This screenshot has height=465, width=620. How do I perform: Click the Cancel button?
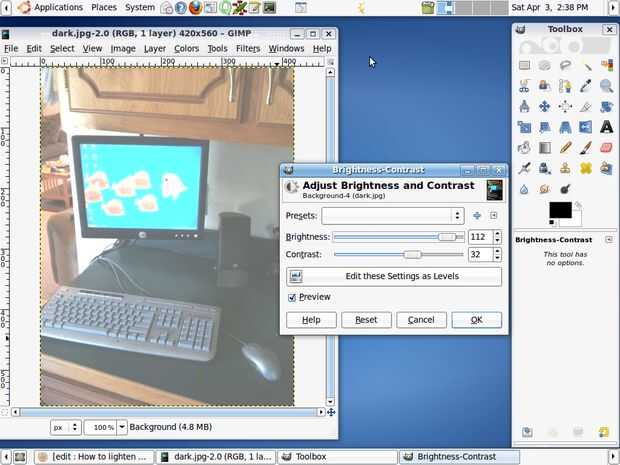pos(421,320)
